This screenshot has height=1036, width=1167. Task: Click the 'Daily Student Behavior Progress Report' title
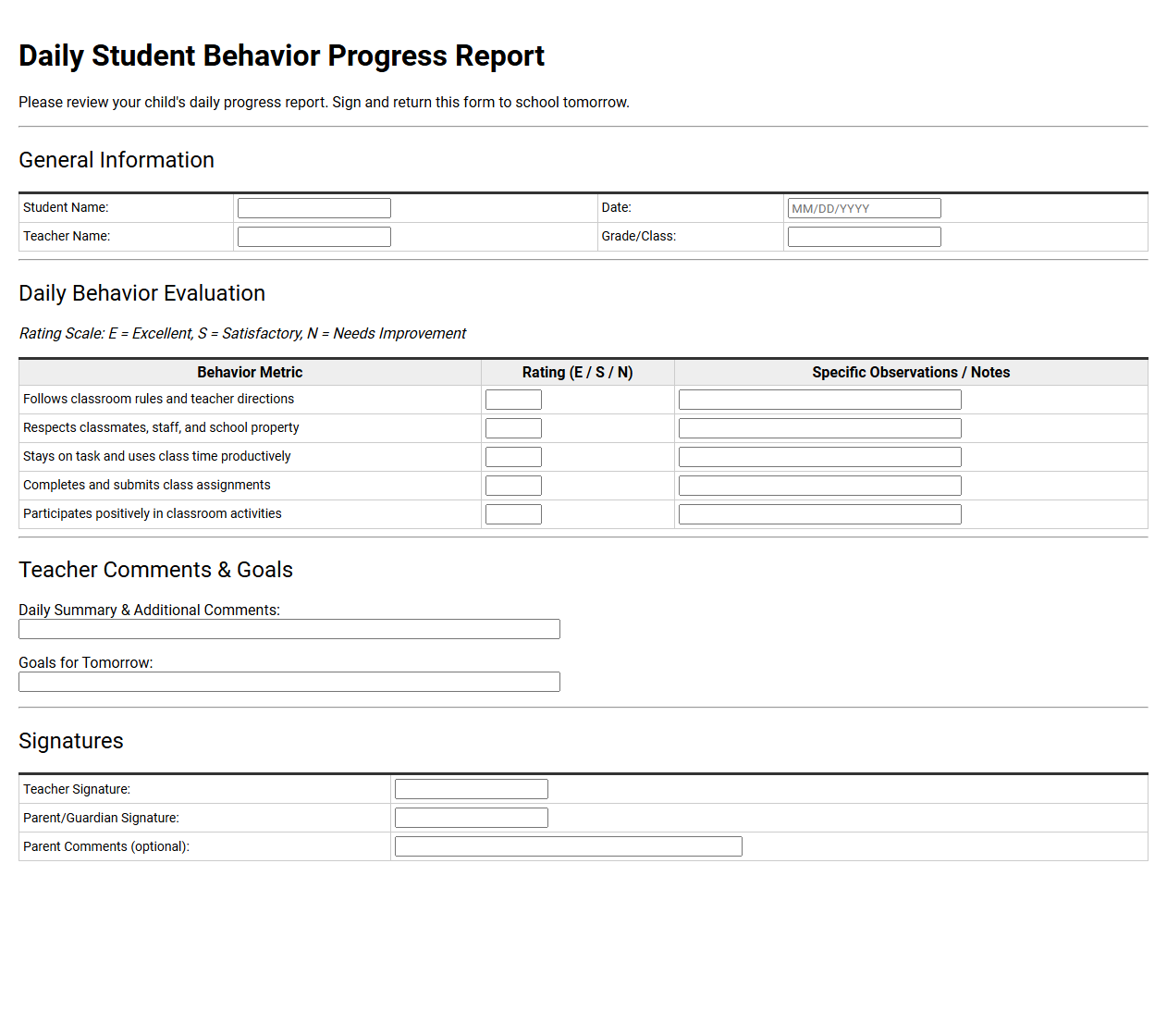point(281,55)
